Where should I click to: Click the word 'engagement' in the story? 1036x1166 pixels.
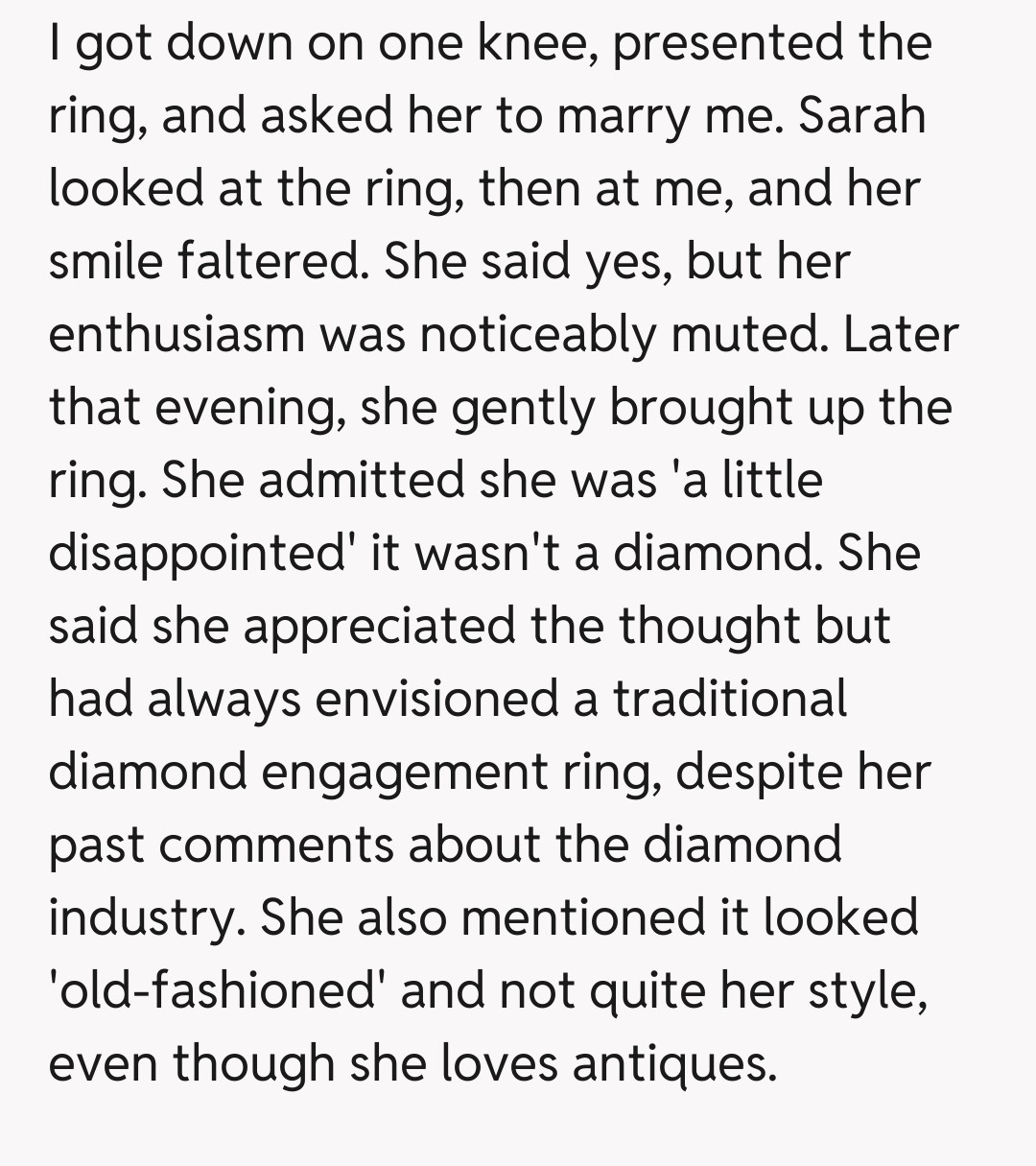(393, 773)
